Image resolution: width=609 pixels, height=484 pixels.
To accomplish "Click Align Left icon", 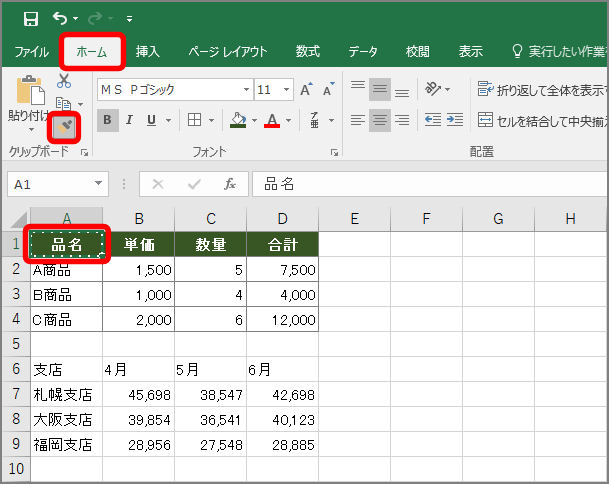I will pyautogui.click(x=358, y=120).
